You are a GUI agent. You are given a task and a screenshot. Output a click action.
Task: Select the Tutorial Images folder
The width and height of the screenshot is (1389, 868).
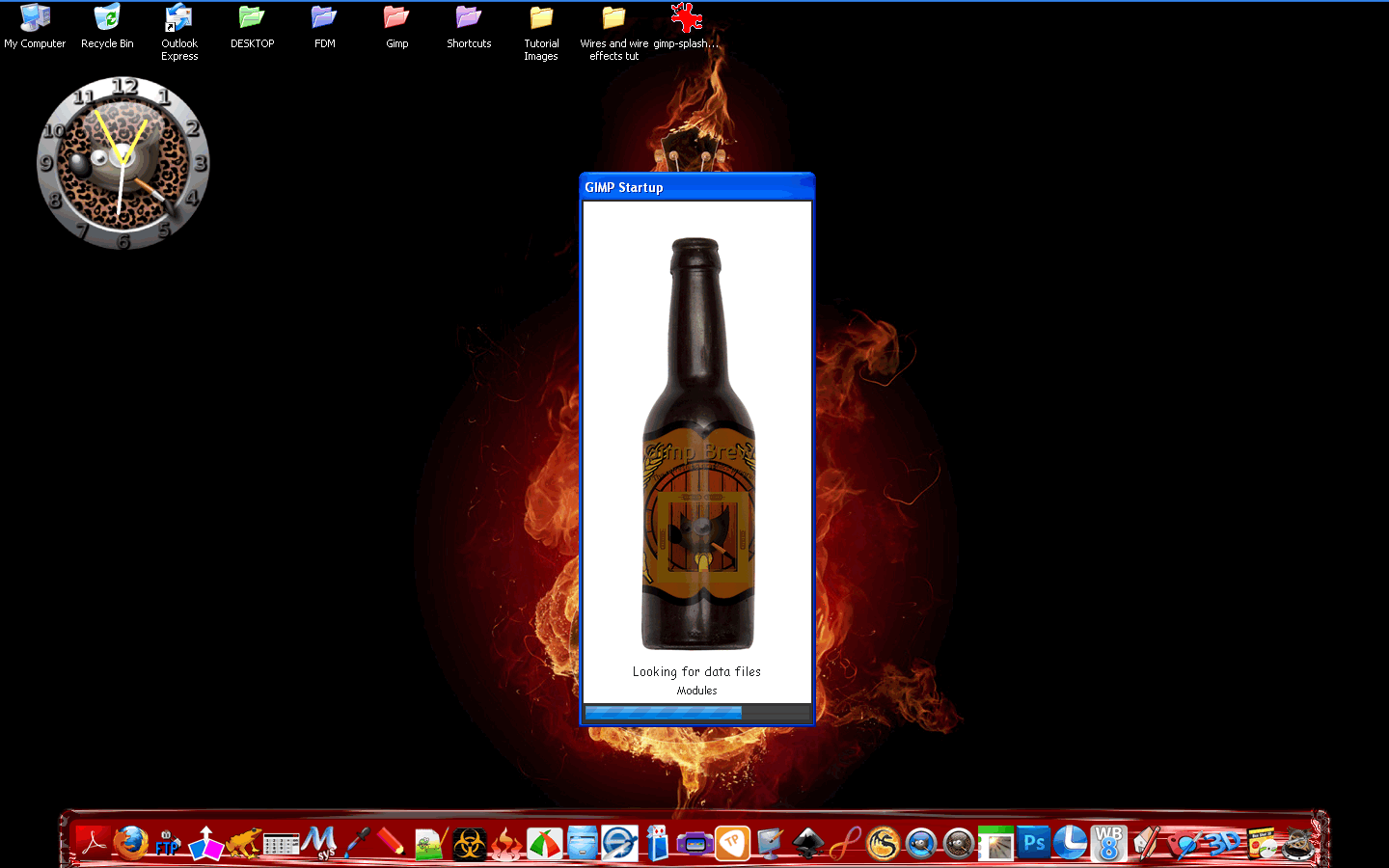tap(541, 32)
